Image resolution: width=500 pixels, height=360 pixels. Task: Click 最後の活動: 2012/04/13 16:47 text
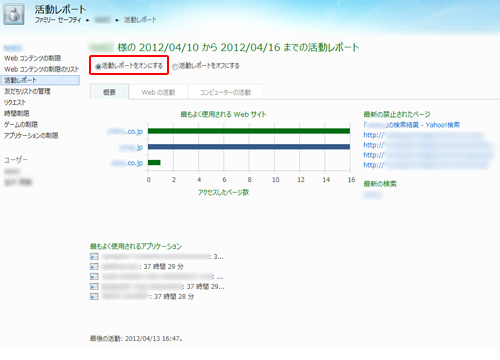[x=136, y=339]
